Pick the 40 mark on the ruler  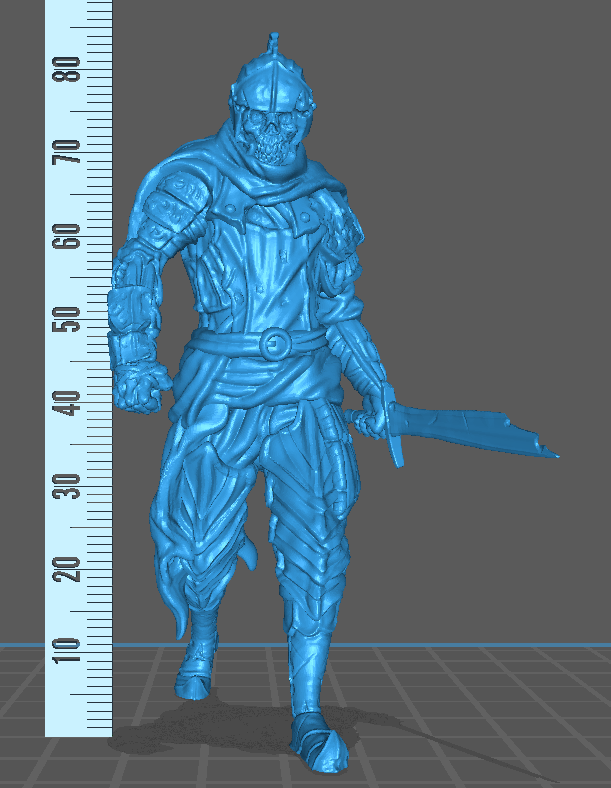pos(67,403)
